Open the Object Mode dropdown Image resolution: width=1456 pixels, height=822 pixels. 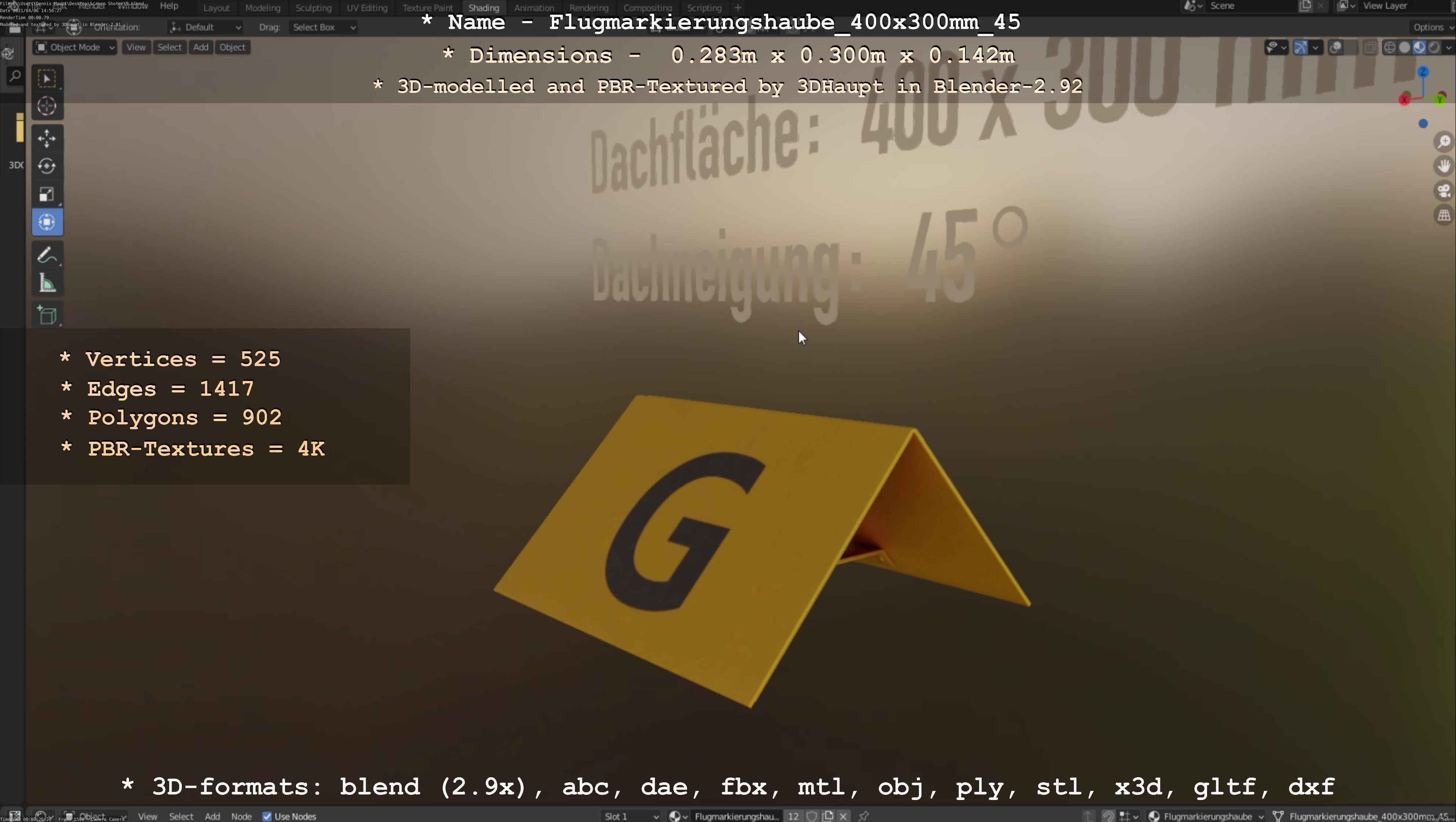(x=75, y=47)
